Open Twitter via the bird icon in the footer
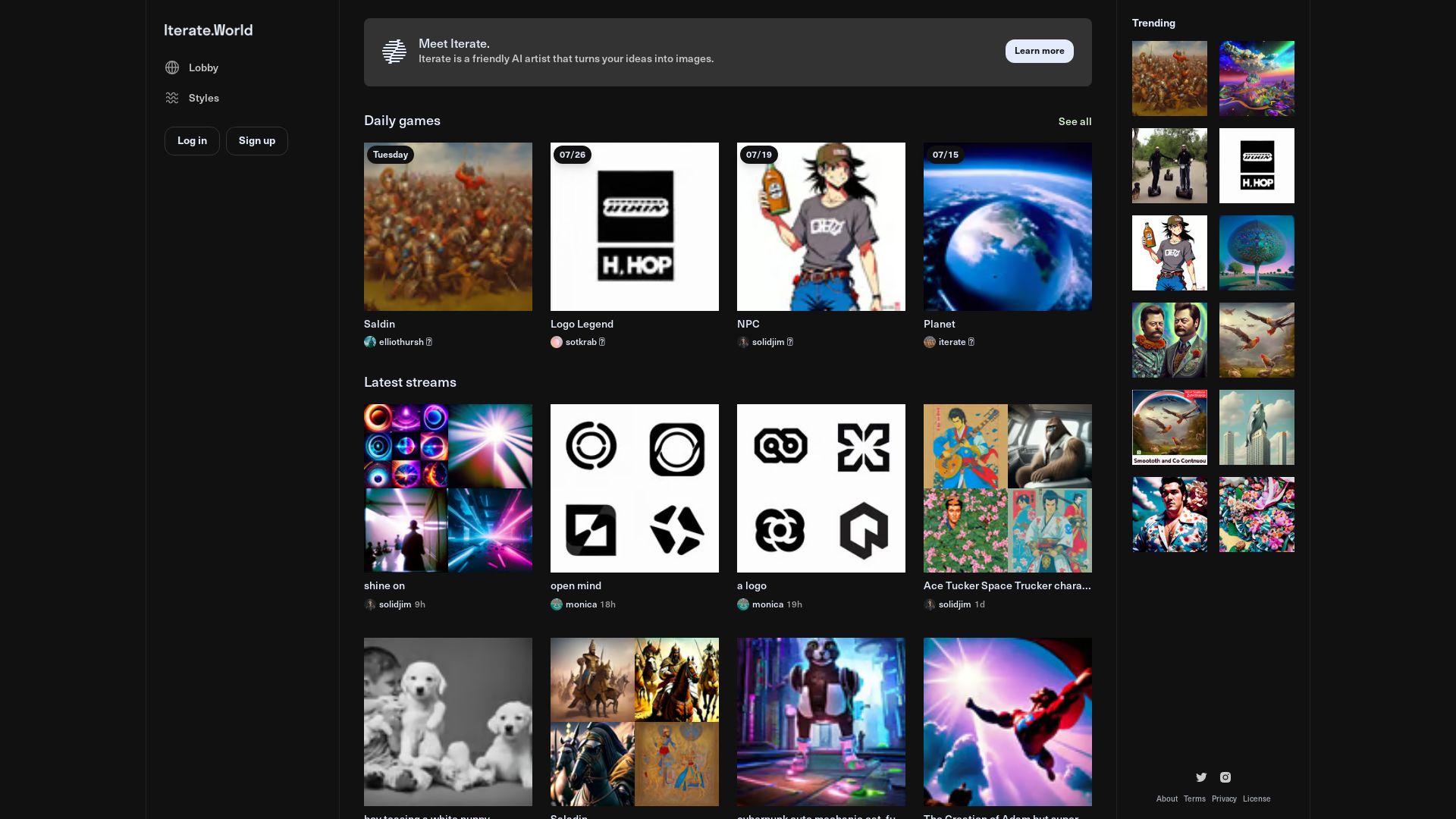This screenshot has height=819, width=1456. [x=1201, y=777]
